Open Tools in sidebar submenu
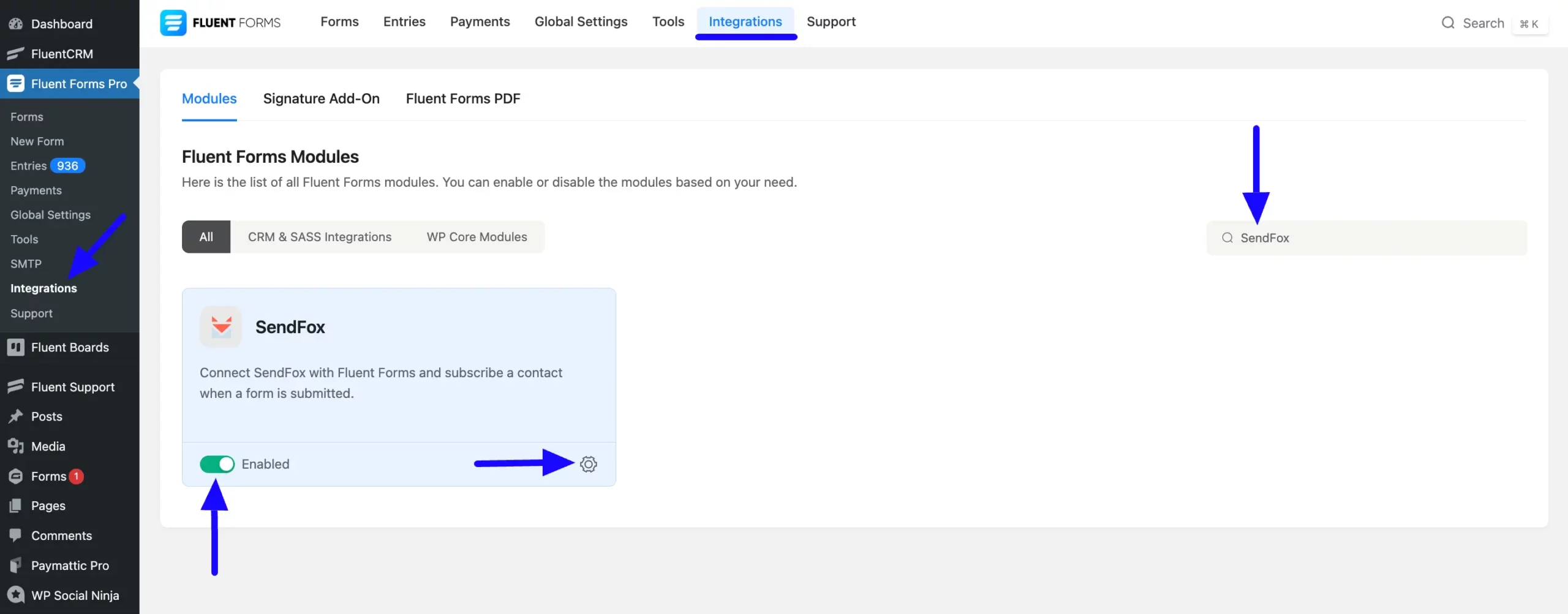 (24, 239)
